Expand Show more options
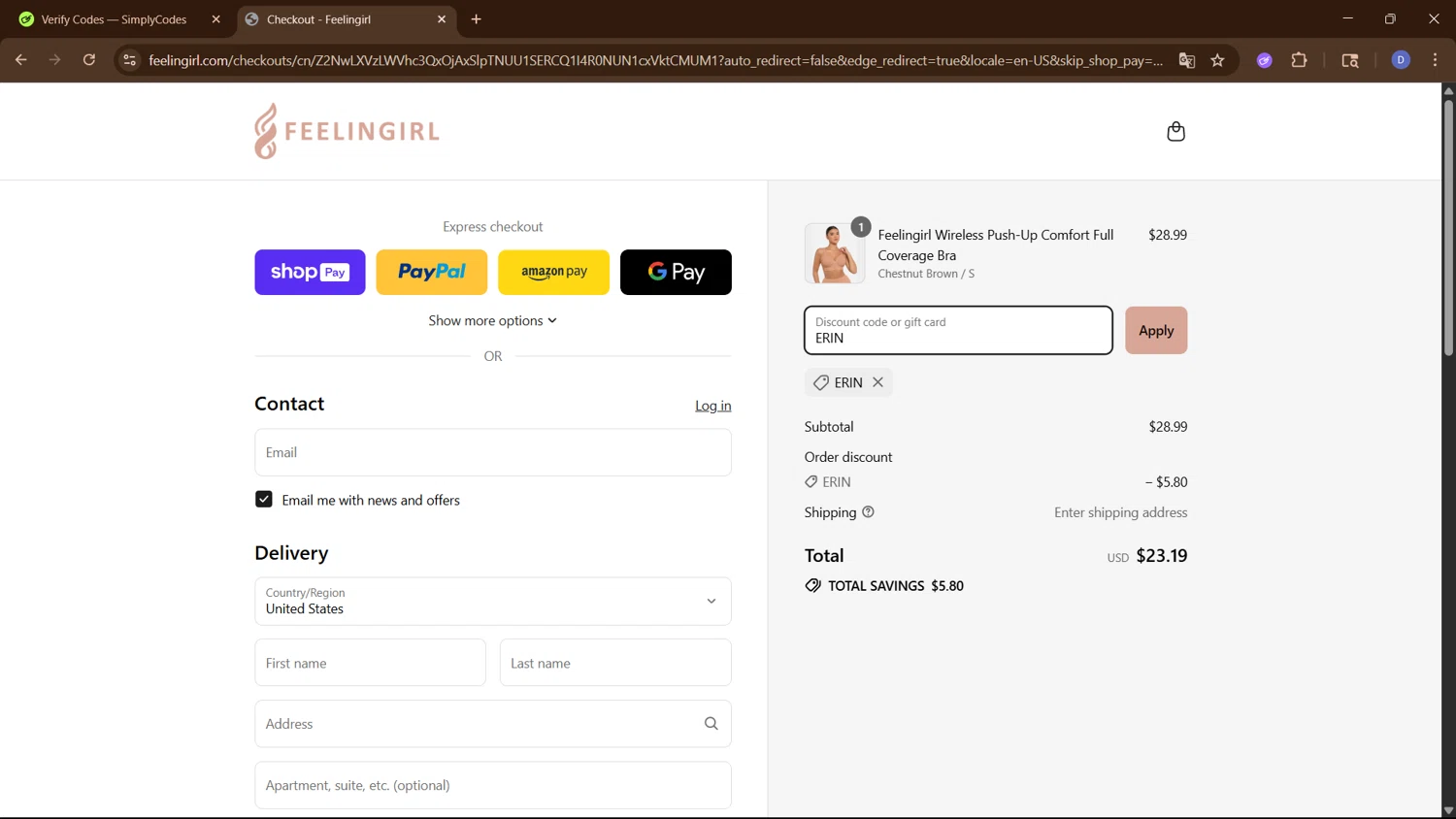 click(493, 320)
